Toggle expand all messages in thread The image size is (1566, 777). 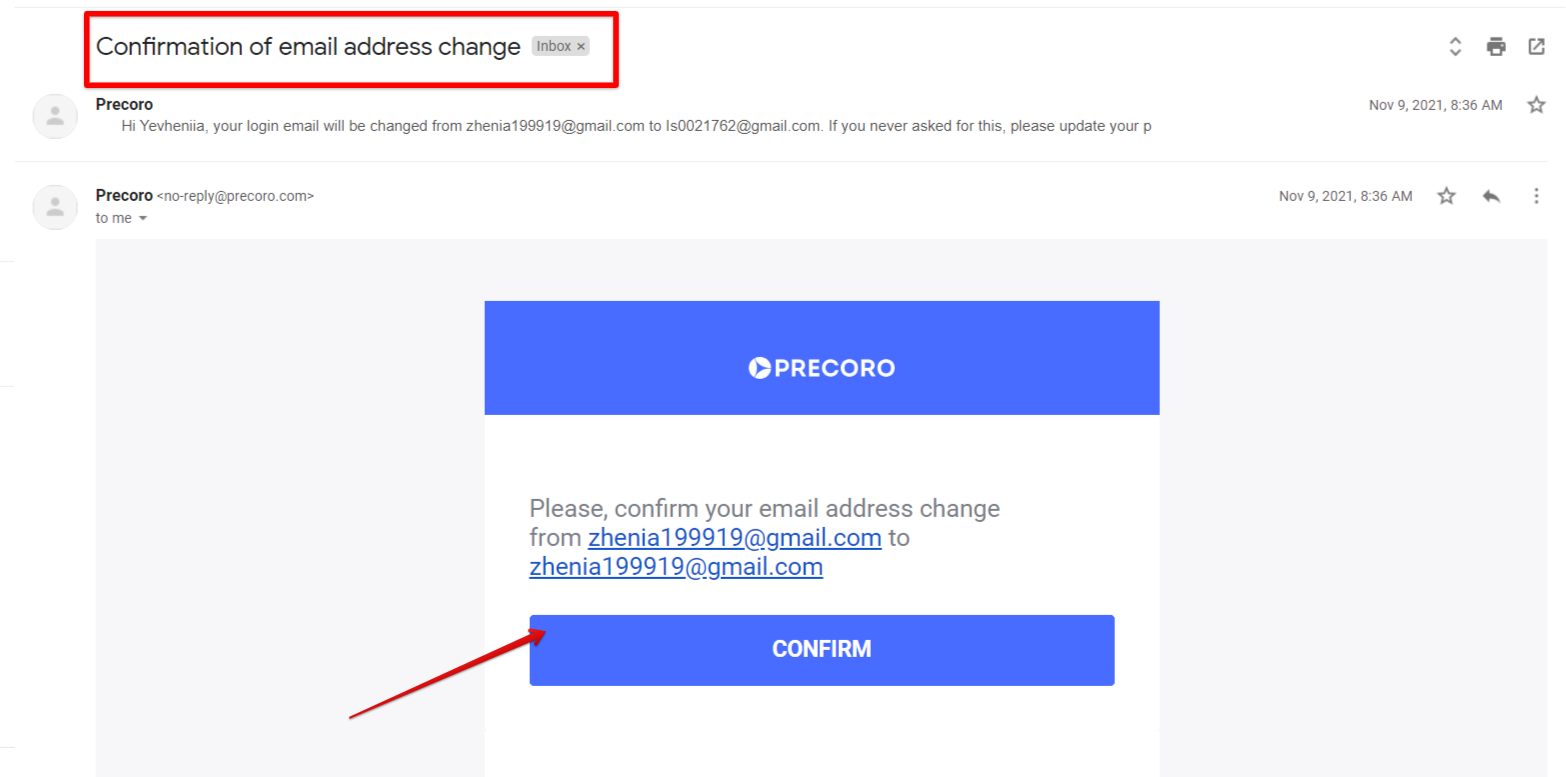(1455, 46)
